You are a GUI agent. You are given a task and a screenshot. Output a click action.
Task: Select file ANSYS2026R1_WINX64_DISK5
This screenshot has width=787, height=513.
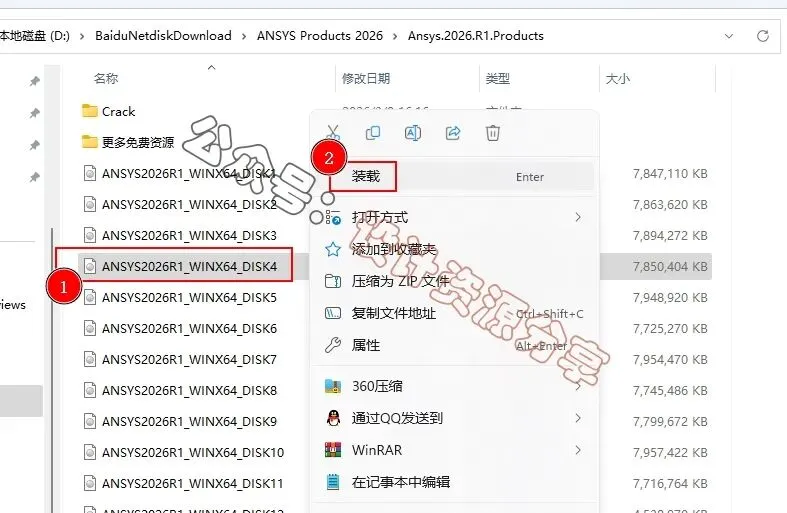pyautogui.click(x=189, y=298)
